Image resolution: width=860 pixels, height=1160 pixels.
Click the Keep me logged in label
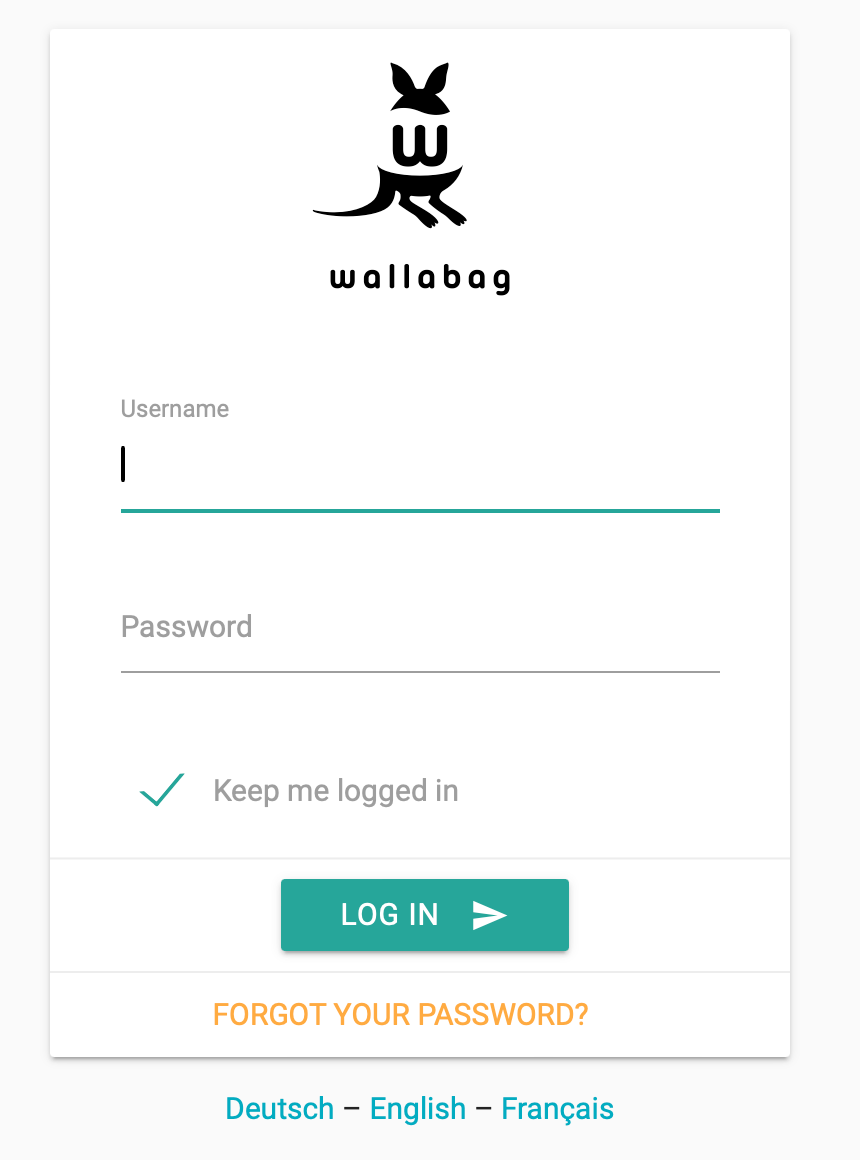(x=336, y=791)
